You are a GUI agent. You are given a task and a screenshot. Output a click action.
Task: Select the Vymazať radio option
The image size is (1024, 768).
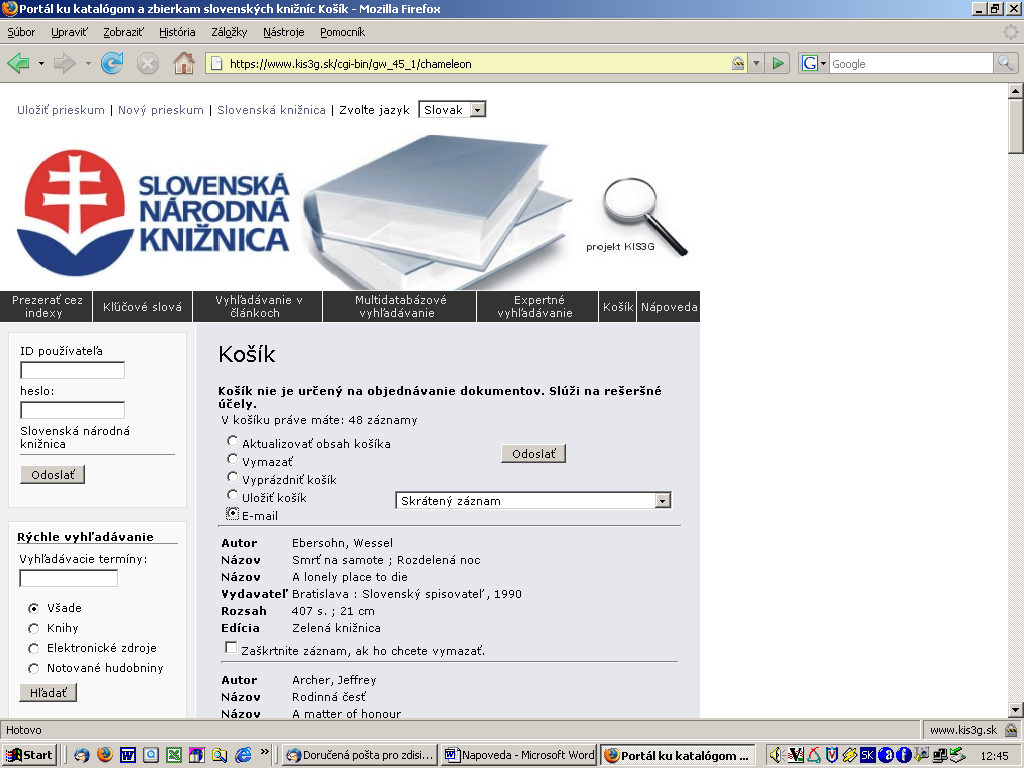click(x=233, y=459)
